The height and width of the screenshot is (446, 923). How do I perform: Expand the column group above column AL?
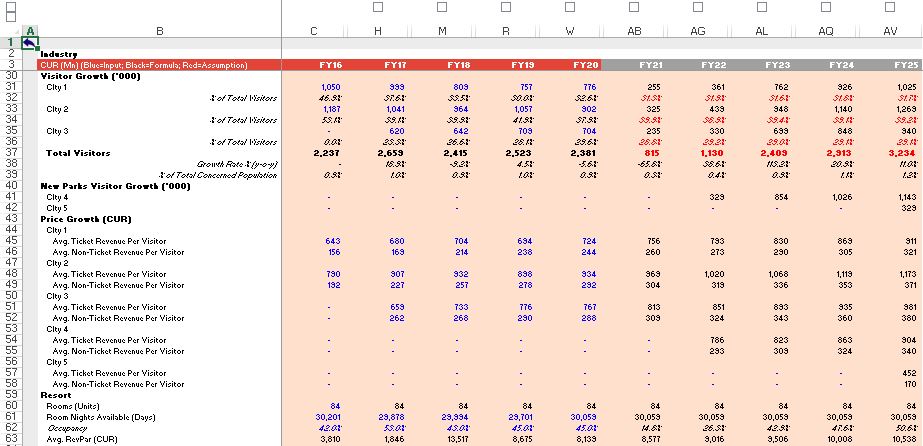tap(762, 7)
